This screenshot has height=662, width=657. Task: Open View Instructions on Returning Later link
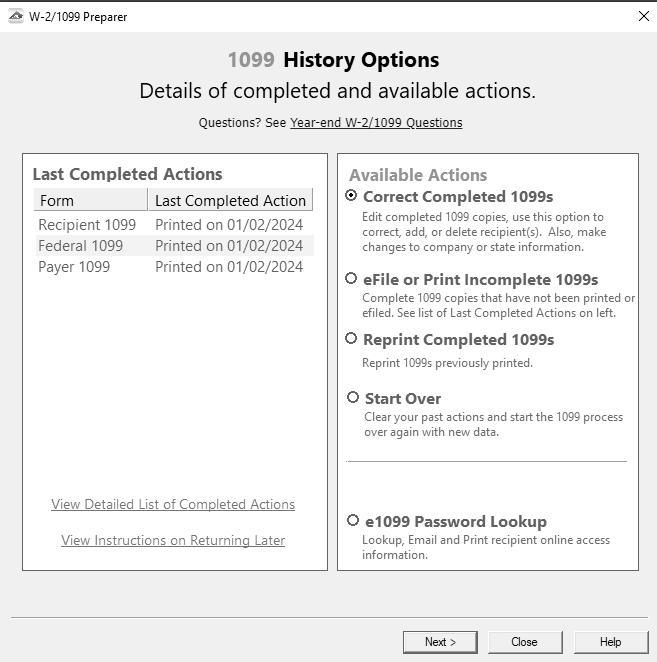(173, 541)
